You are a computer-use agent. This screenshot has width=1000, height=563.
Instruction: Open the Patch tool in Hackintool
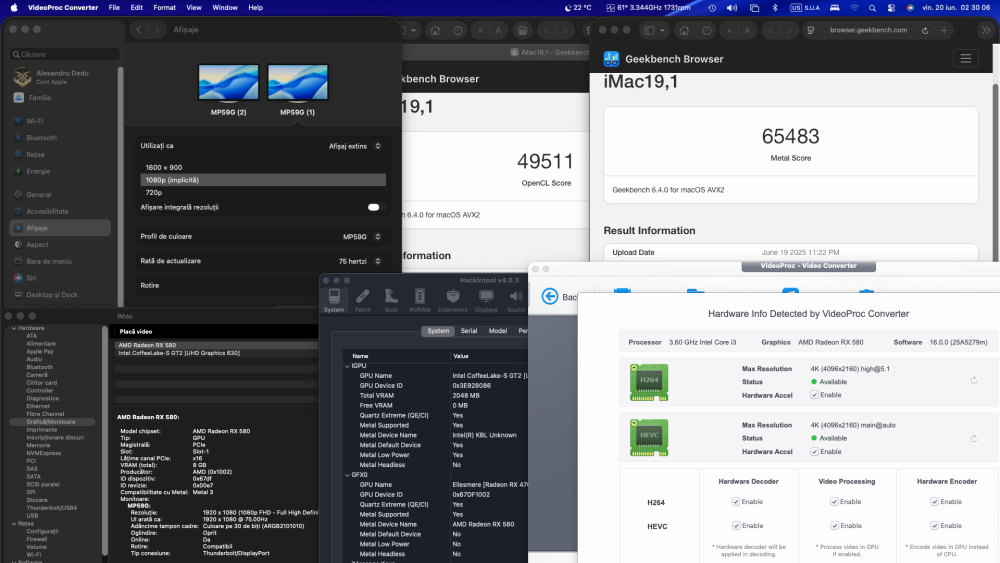[362, 300]
